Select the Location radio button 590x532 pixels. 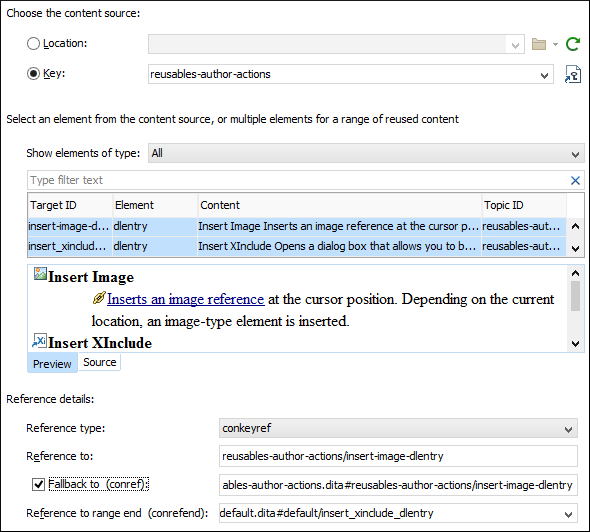pos(33,44)
